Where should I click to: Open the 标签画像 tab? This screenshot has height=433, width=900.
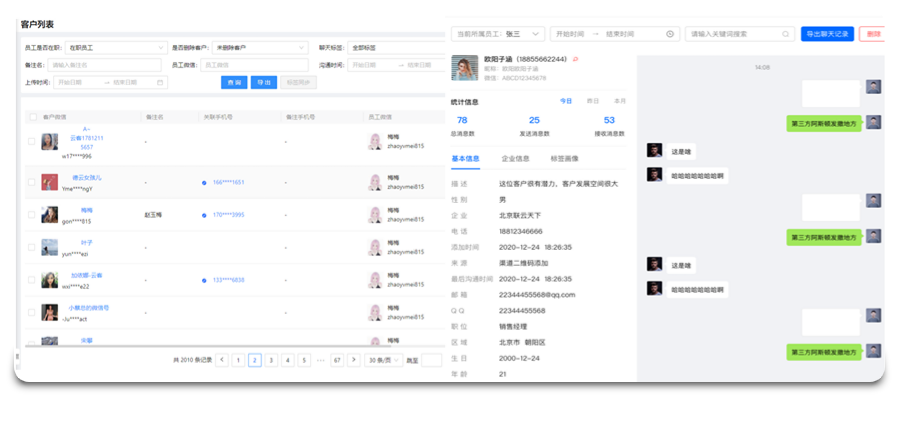coord(563,159)
